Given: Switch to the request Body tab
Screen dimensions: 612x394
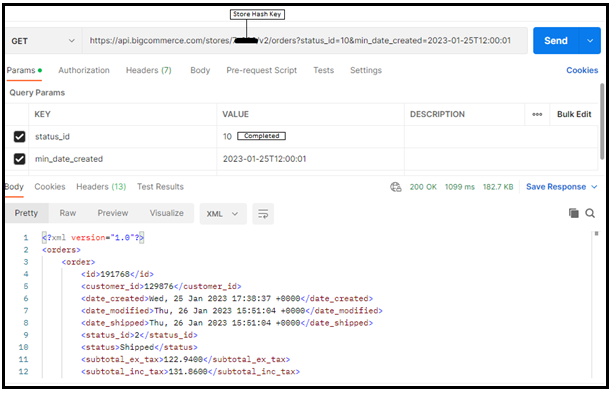Looking at the screenshot, I should 200,70.
